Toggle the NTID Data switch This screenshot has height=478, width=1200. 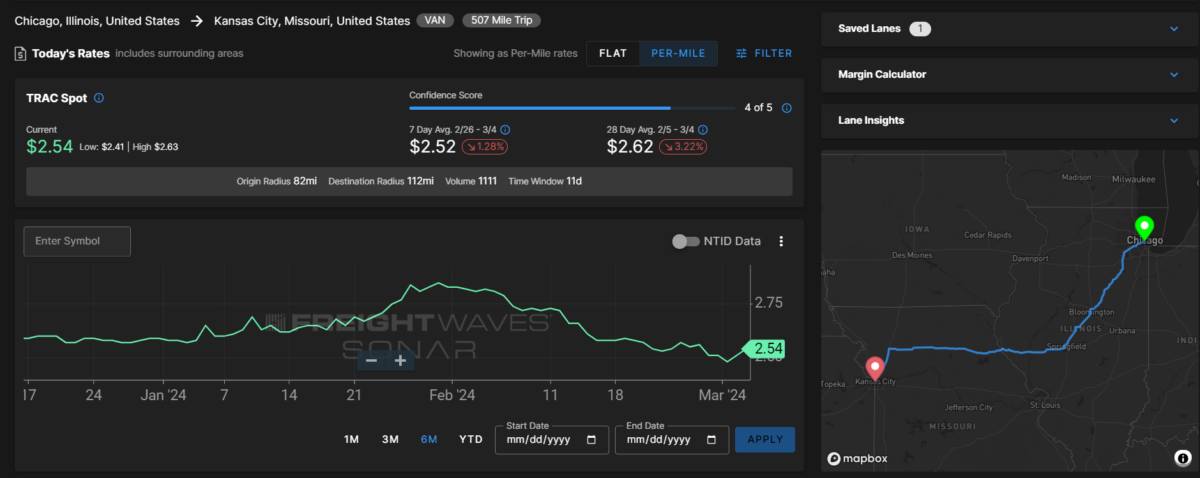[x=685, y=241]
